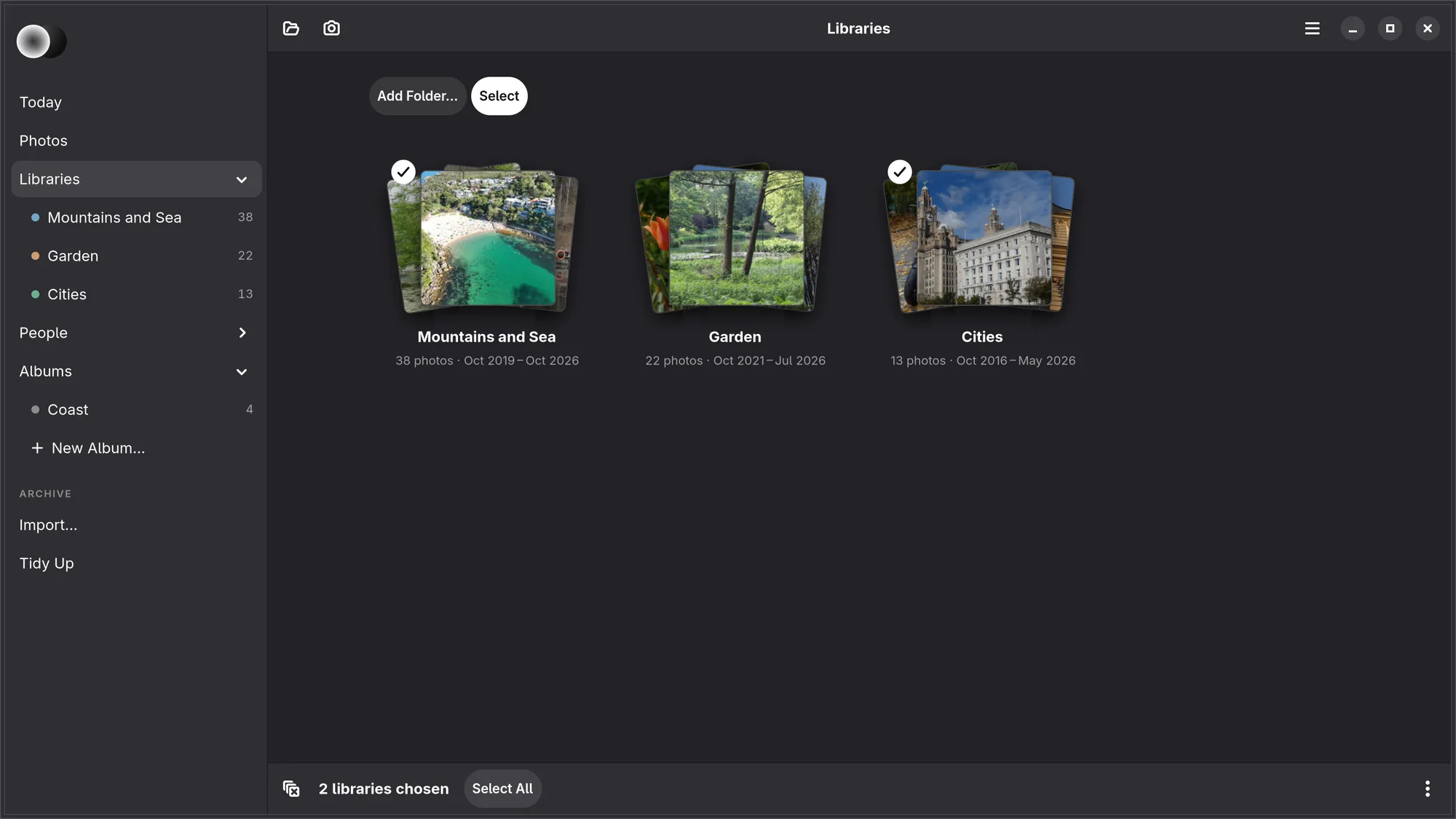The image size is (1456, 819).
Task: Click the Cities library thumbnail stack
Action: [980, 238]
